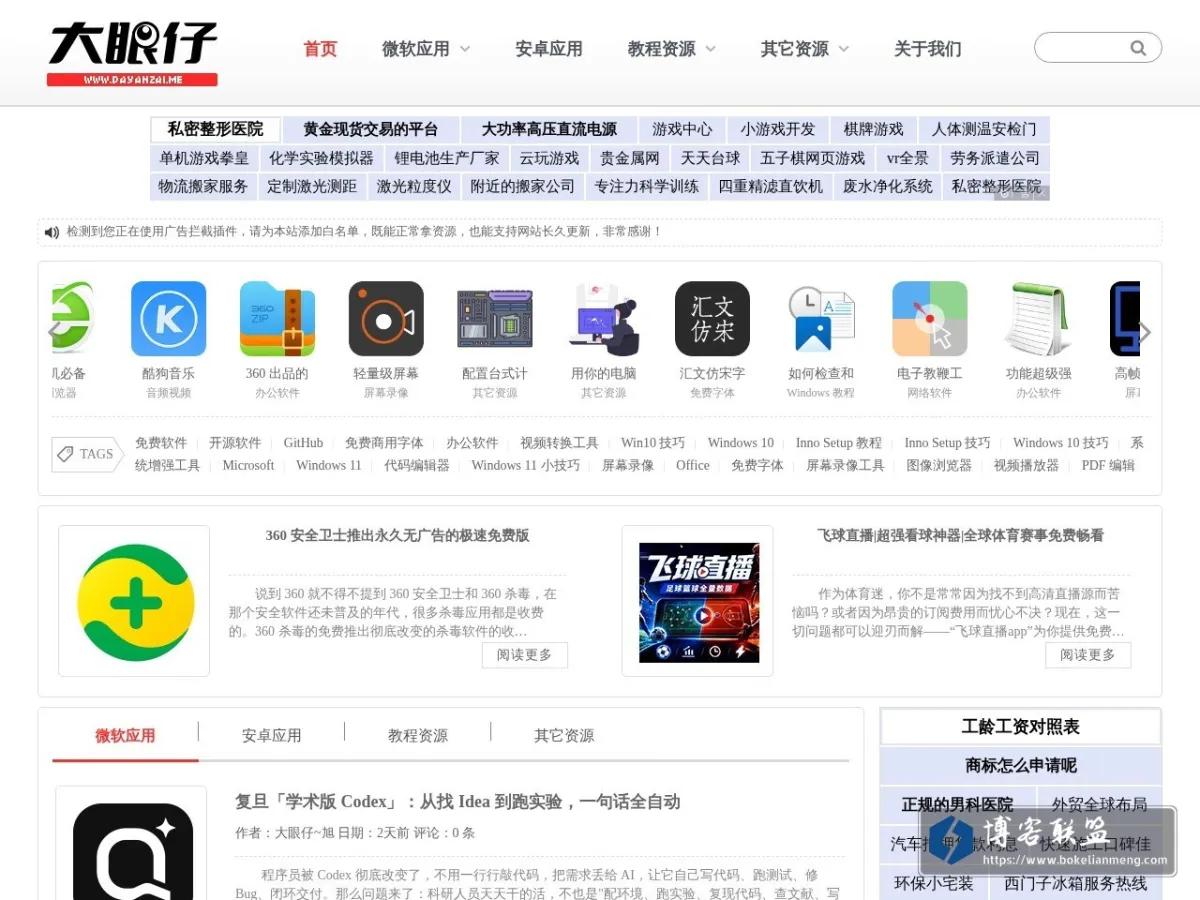The image size is (1200, 900).
Task: Switch to the 安卓应用 content tab
Action: click(x=271, y=736)
